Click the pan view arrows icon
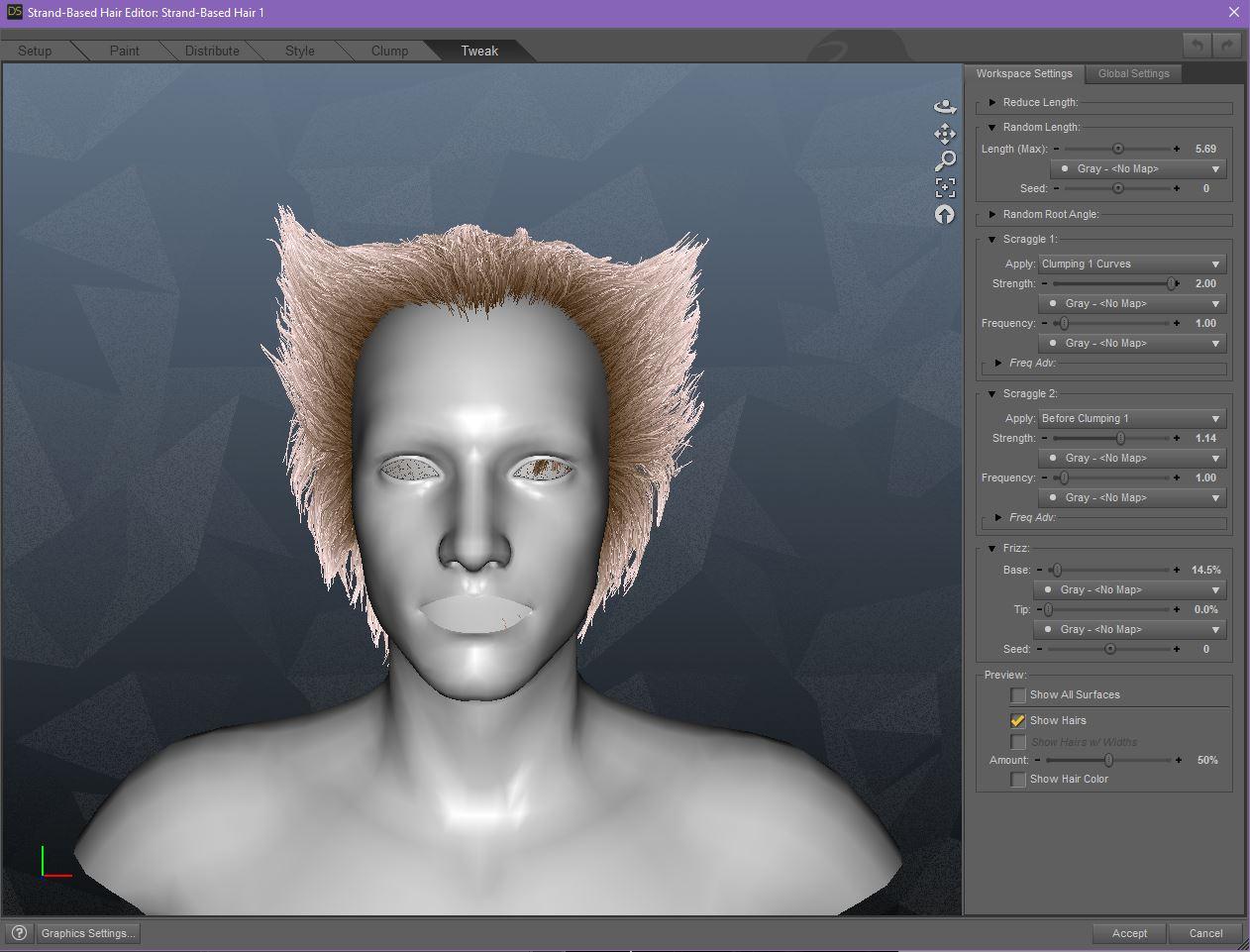The height and width of the screenshot is (952, 1250). click(x=945, y=134)
